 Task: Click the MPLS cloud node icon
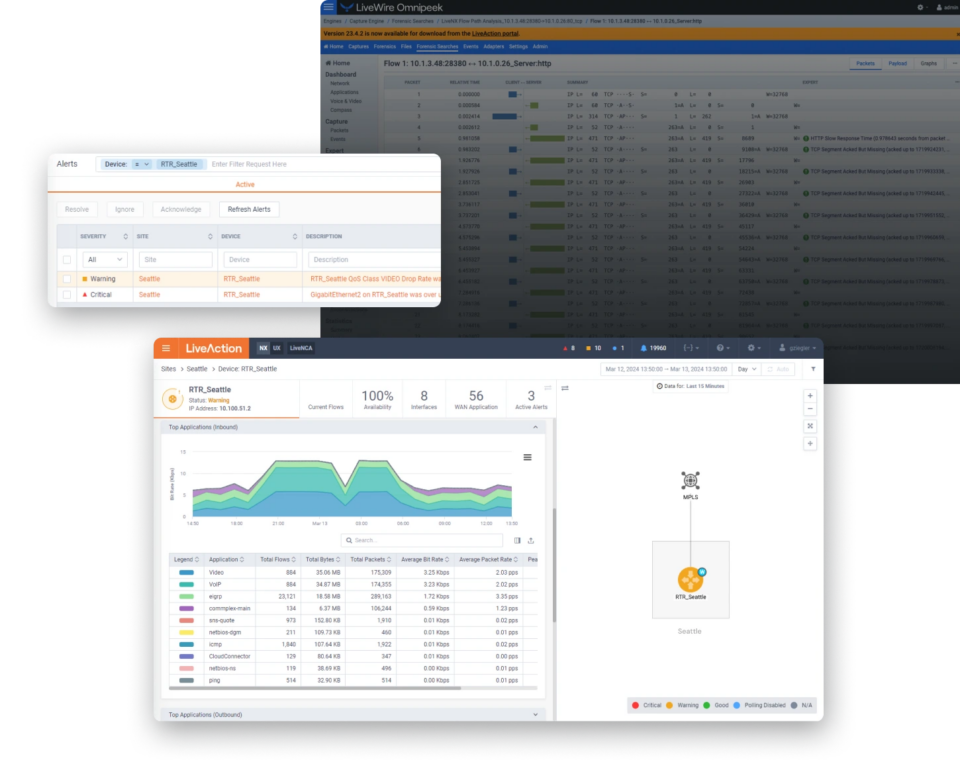(690, 481)
